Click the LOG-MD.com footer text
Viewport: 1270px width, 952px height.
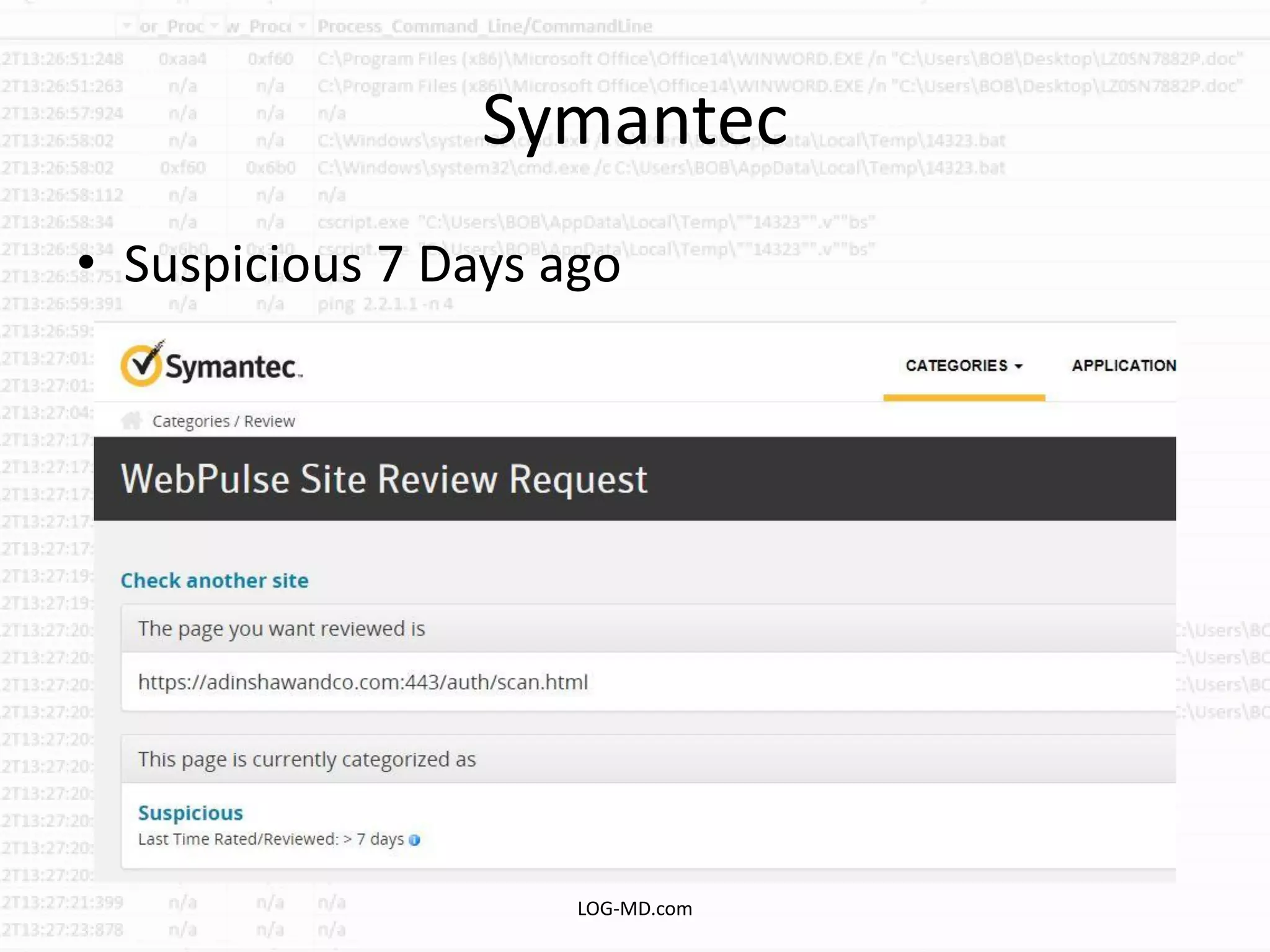[634, 909]
